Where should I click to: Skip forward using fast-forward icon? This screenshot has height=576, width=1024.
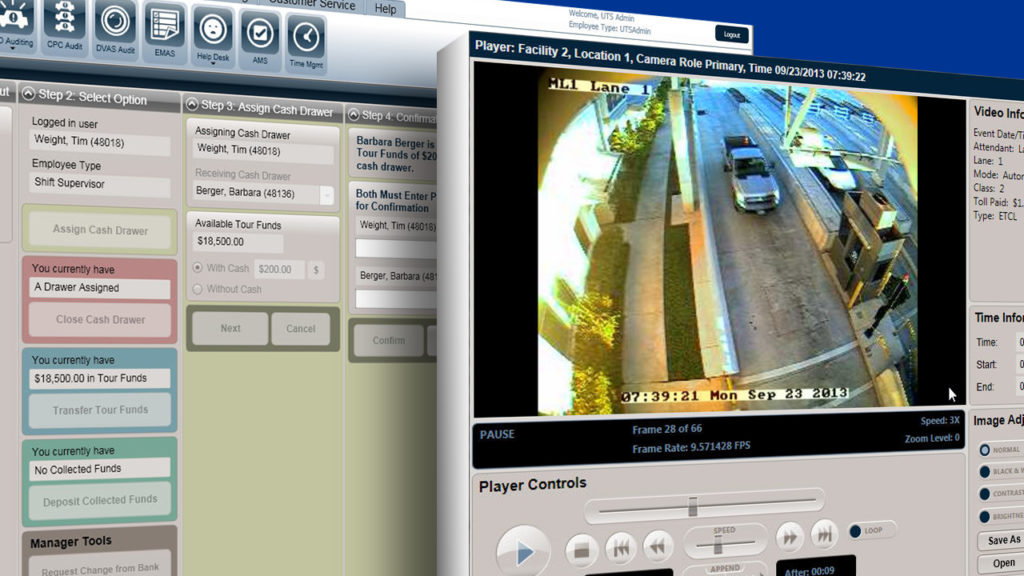789,537
